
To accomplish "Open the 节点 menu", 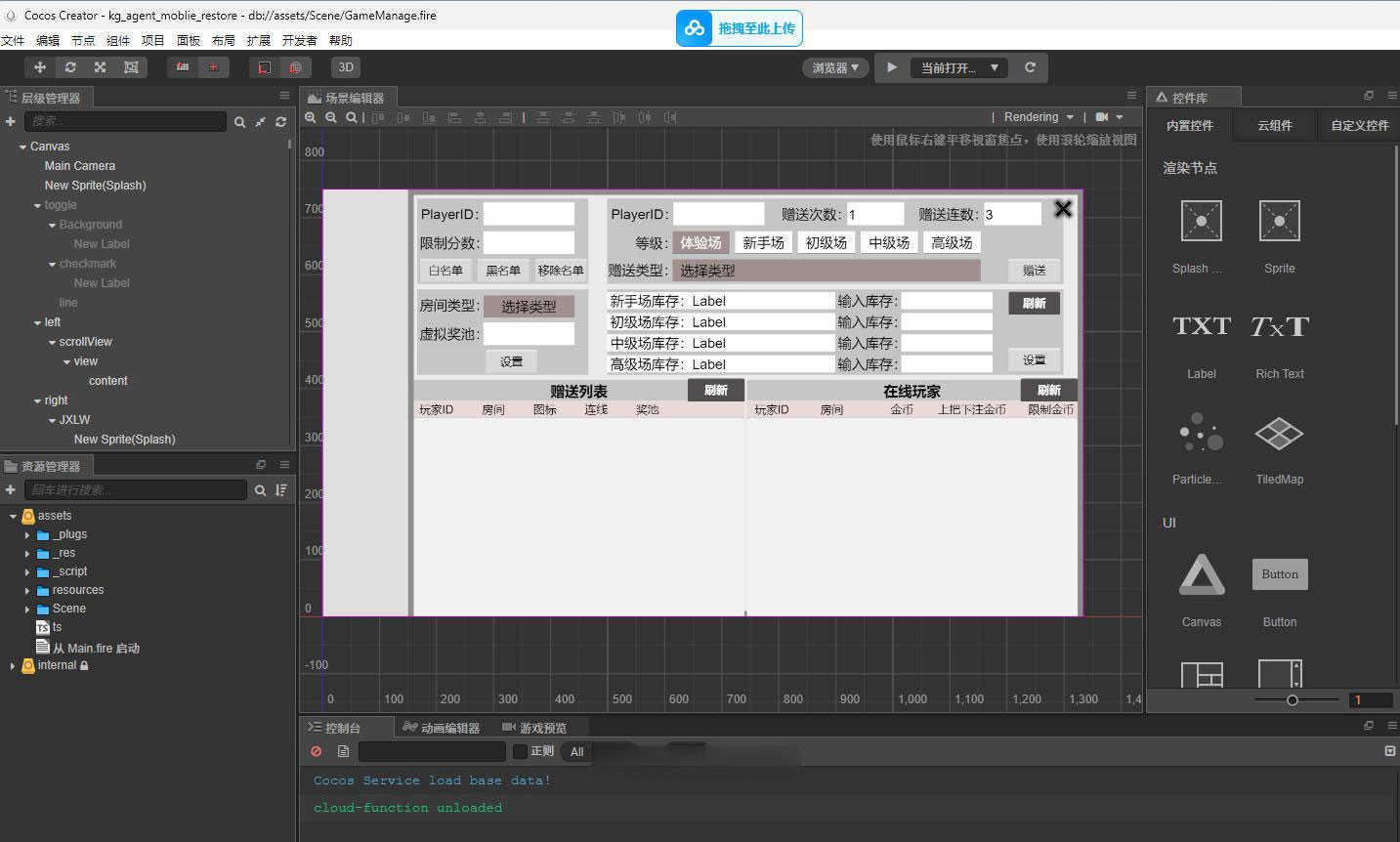I will point(83,40).
